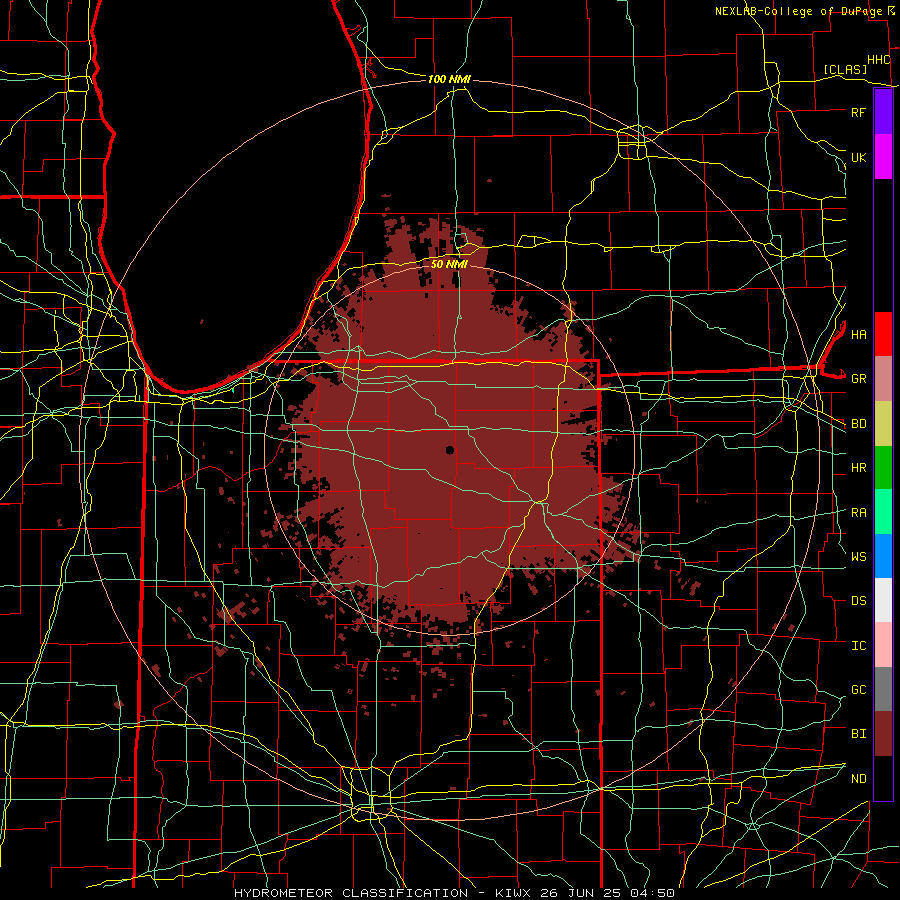Click the "NEXLAB-College of DuPage" credit text
The image size is (900, 900).
click(798, 11)
